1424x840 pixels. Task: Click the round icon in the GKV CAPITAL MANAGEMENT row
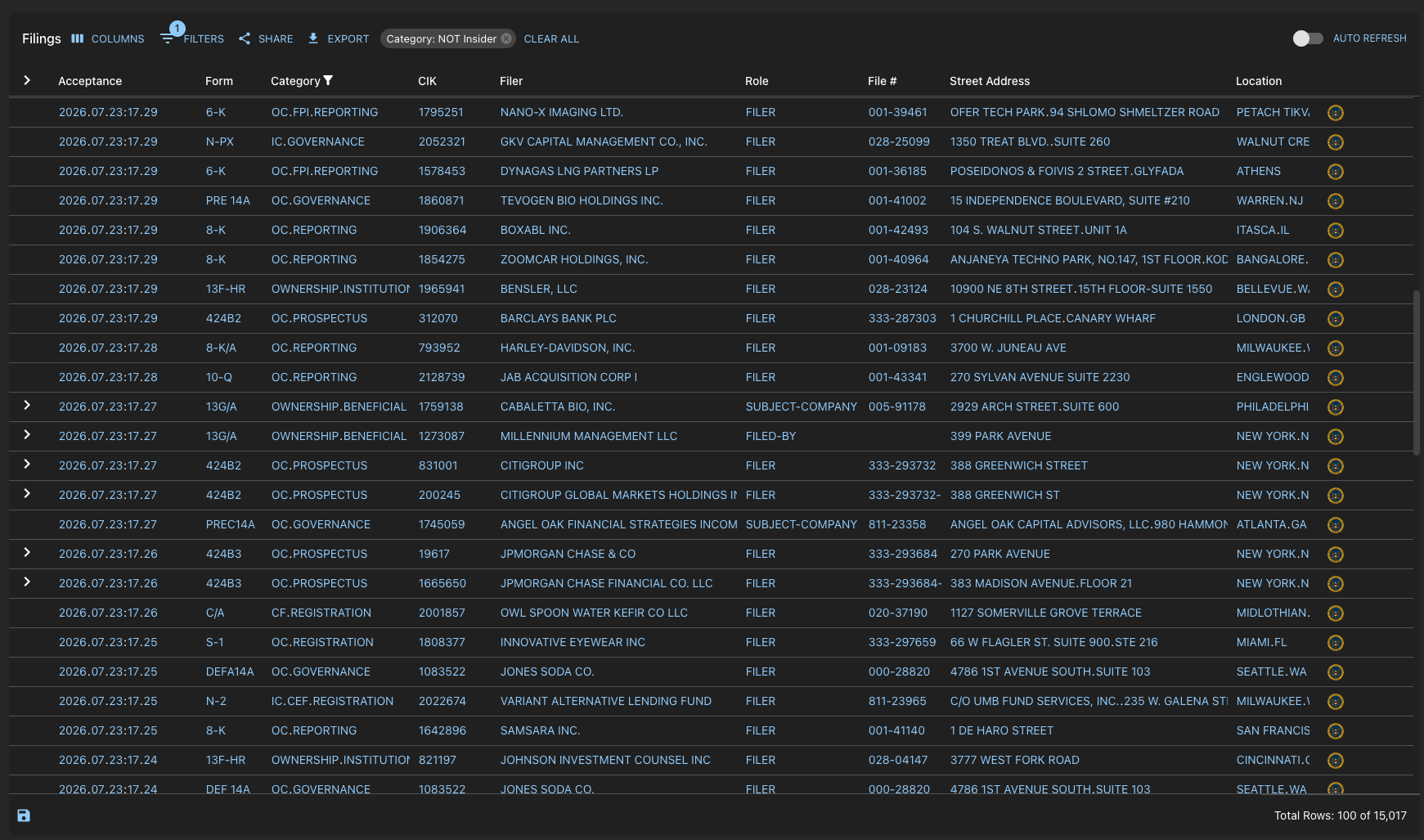(x=1336, y=142)
